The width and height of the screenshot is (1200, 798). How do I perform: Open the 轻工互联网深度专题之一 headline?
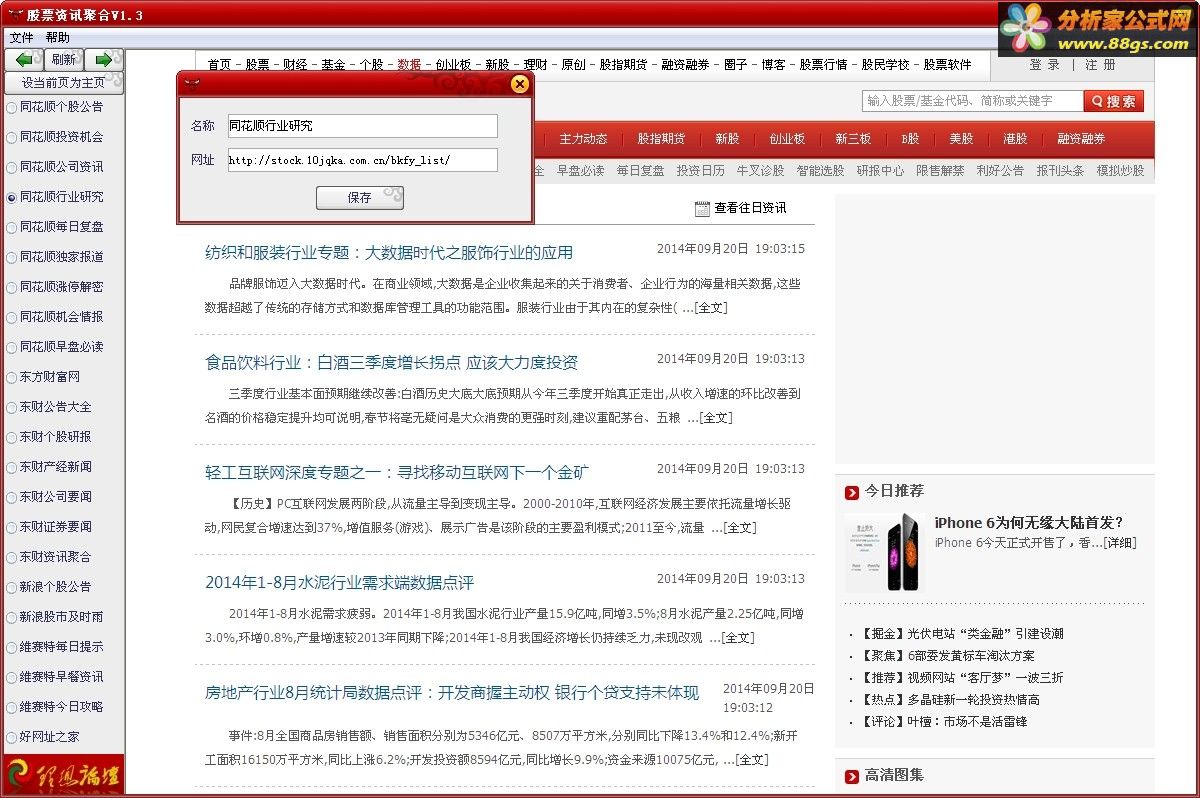397,473
